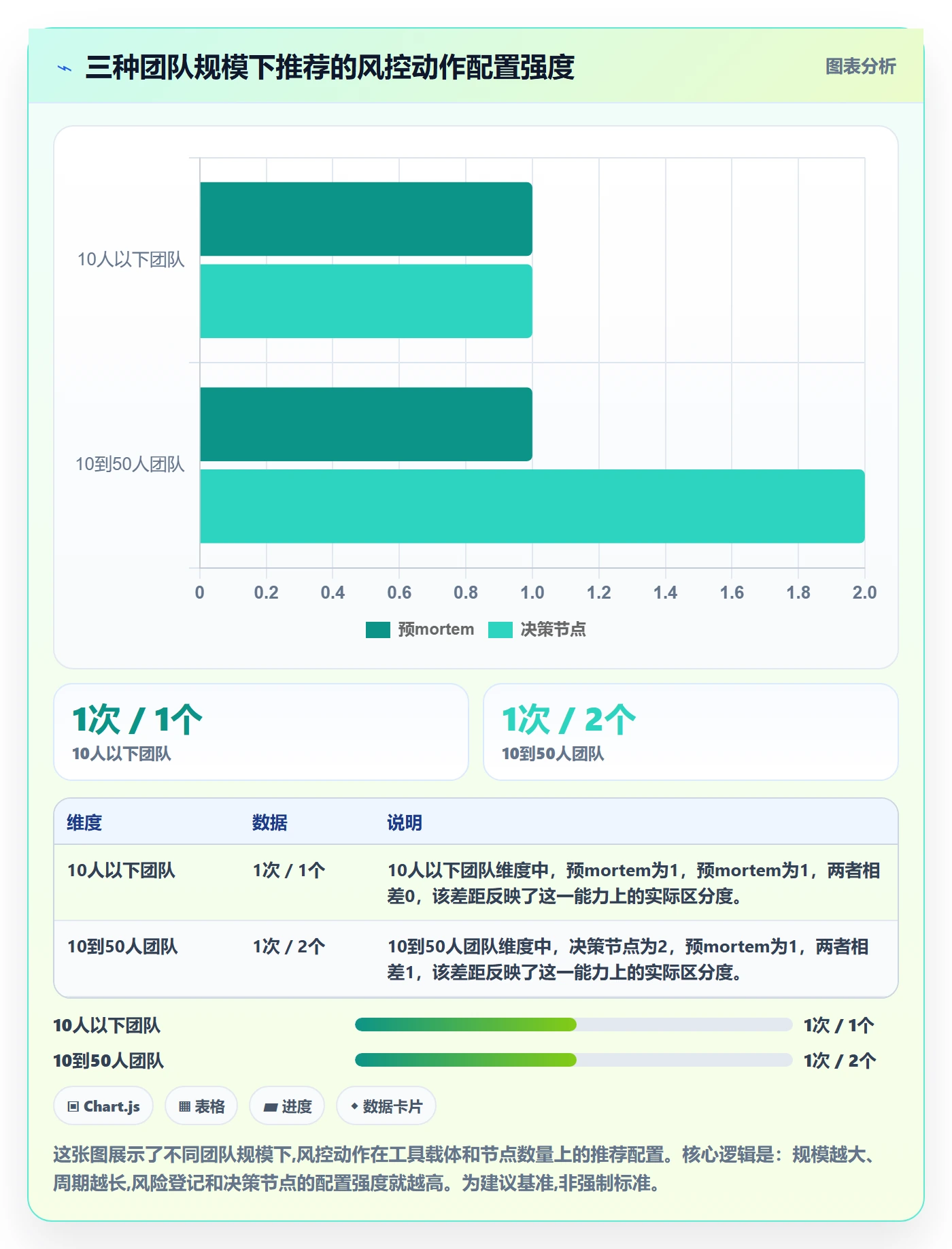Screen dimensions: 952x1249
Task: Click the 10到50人团队 table row name cell
Action: 122,946
